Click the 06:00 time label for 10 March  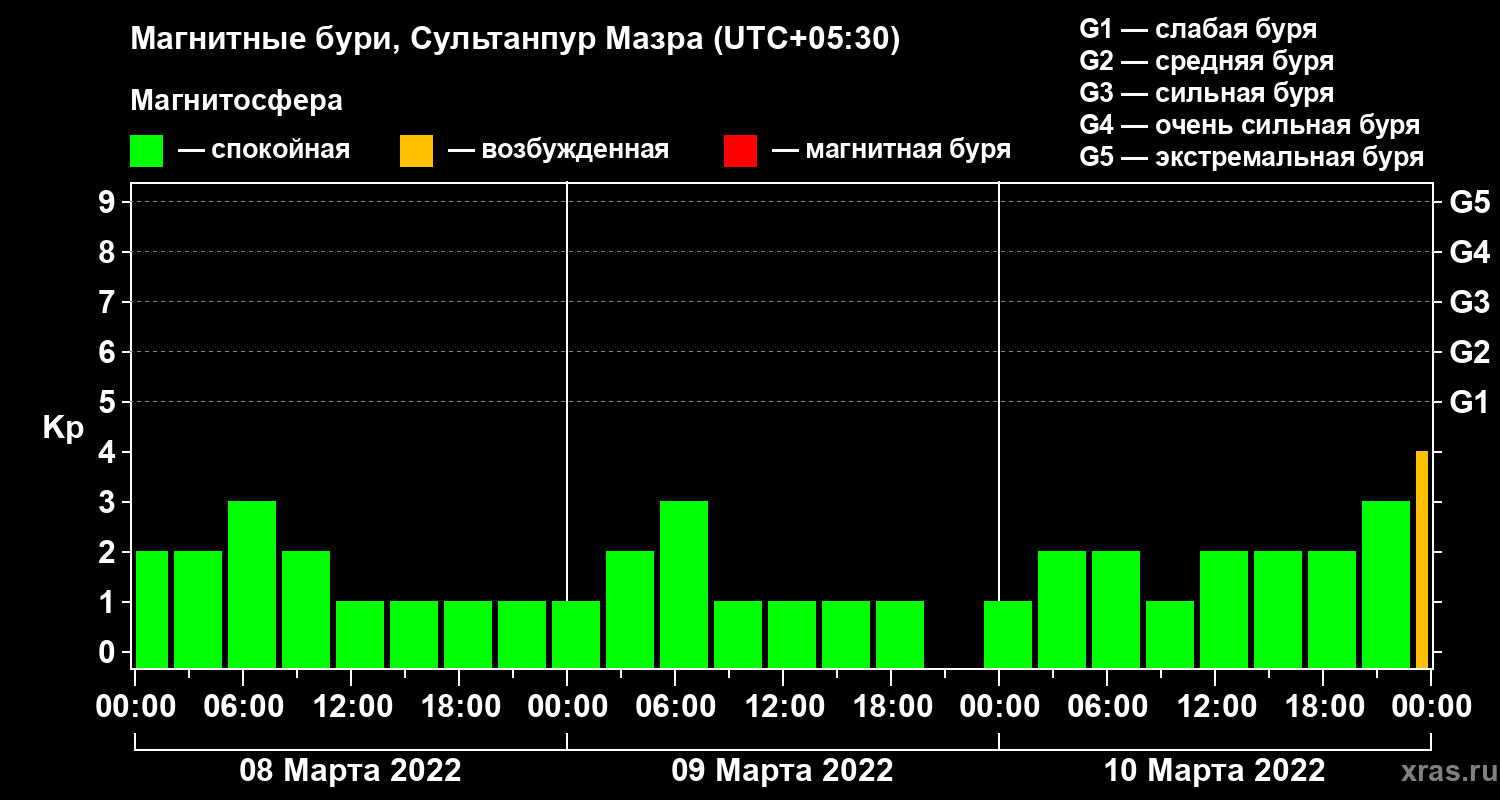click(1107, 707)
